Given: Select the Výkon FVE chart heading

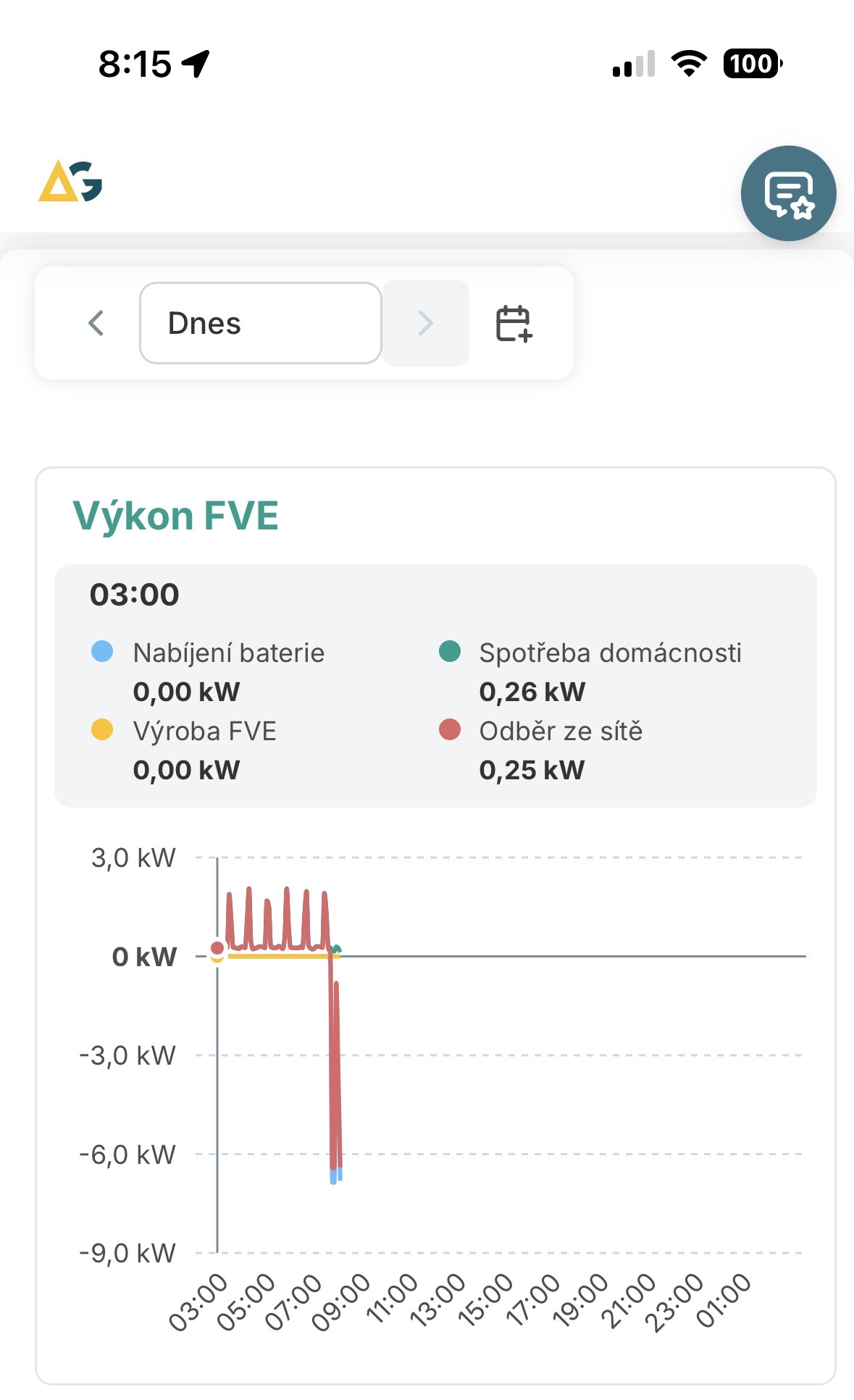Looking at the screenshot, I should click(x=176, y=516).
